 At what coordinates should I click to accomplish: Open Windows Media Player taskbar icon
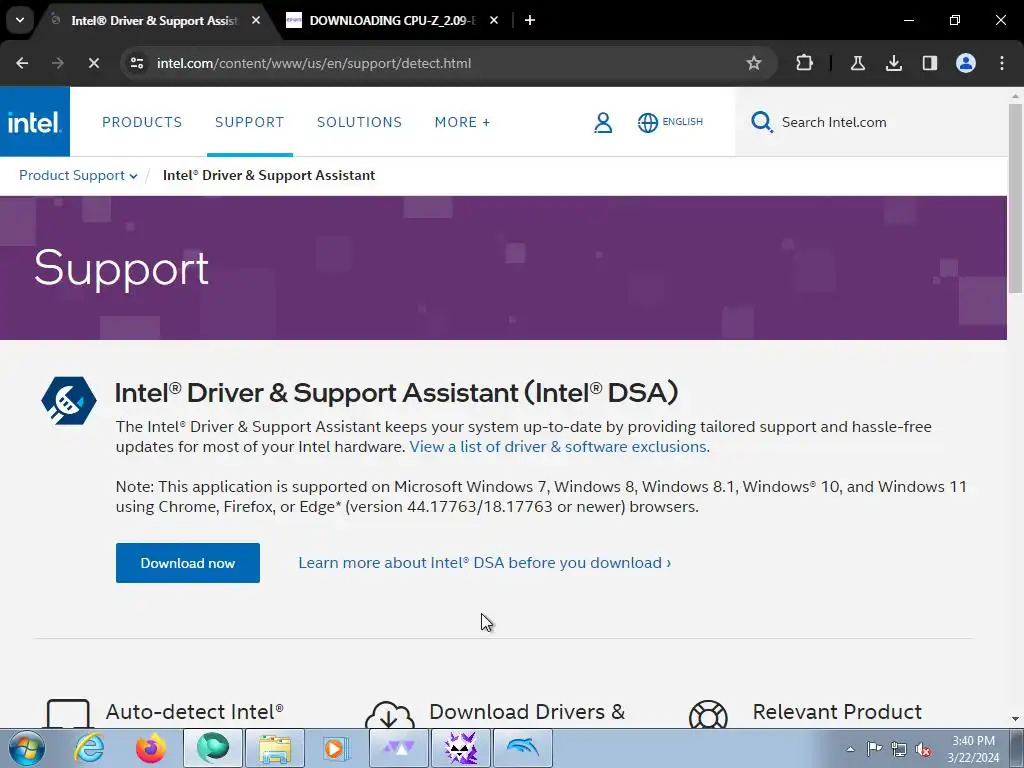(x=336, y=748)
